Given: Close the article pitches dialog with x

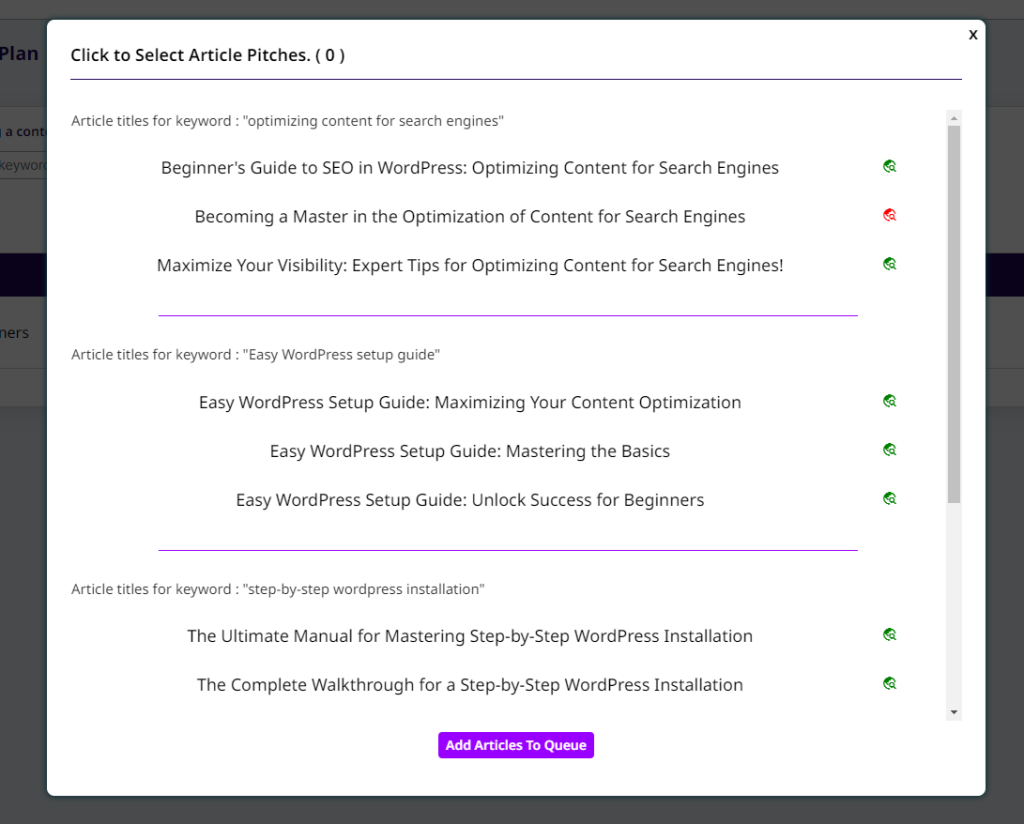Looking at the screenshot, I should [x=972, y=35].
